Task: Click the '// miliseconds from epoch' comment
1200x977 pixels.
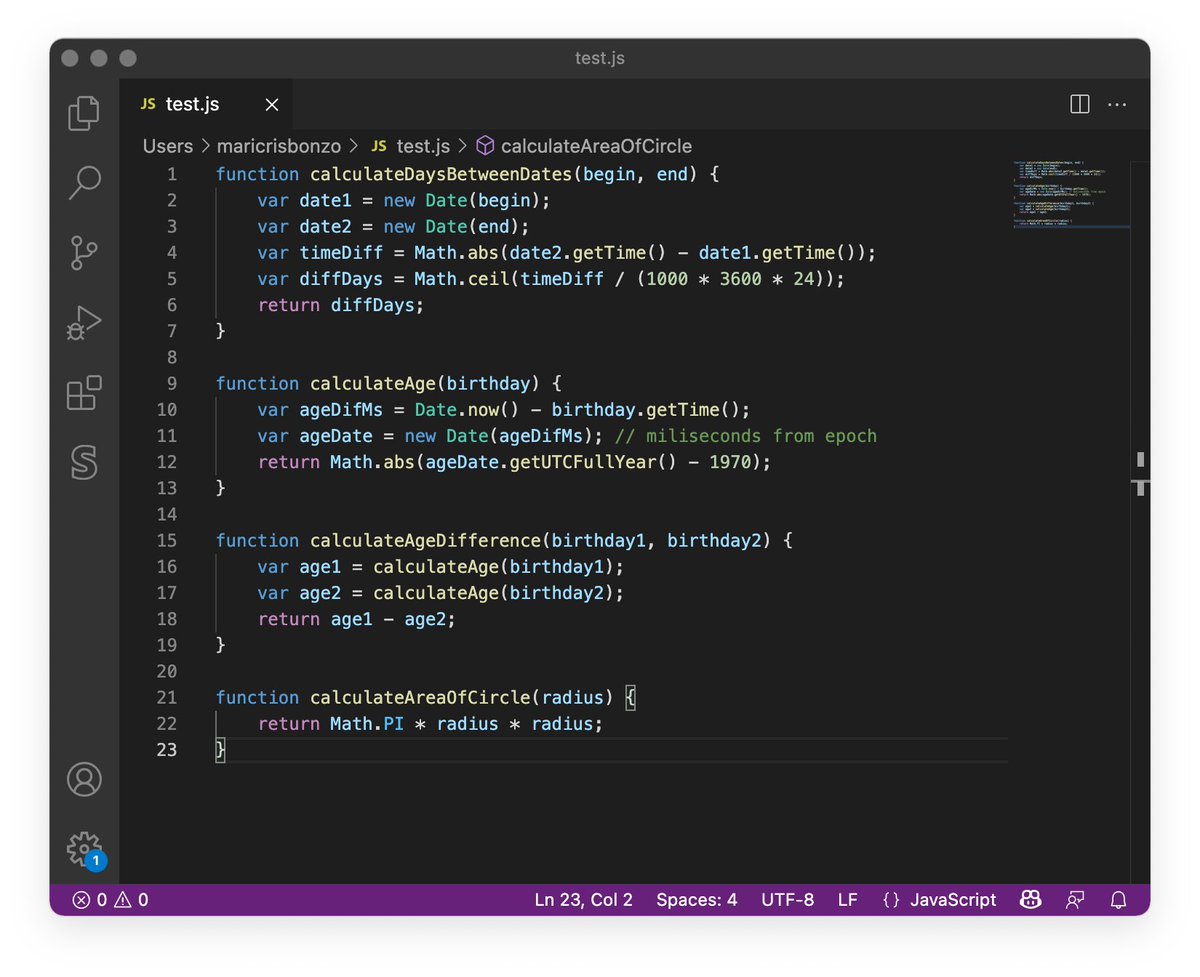Action: (746, 436)
